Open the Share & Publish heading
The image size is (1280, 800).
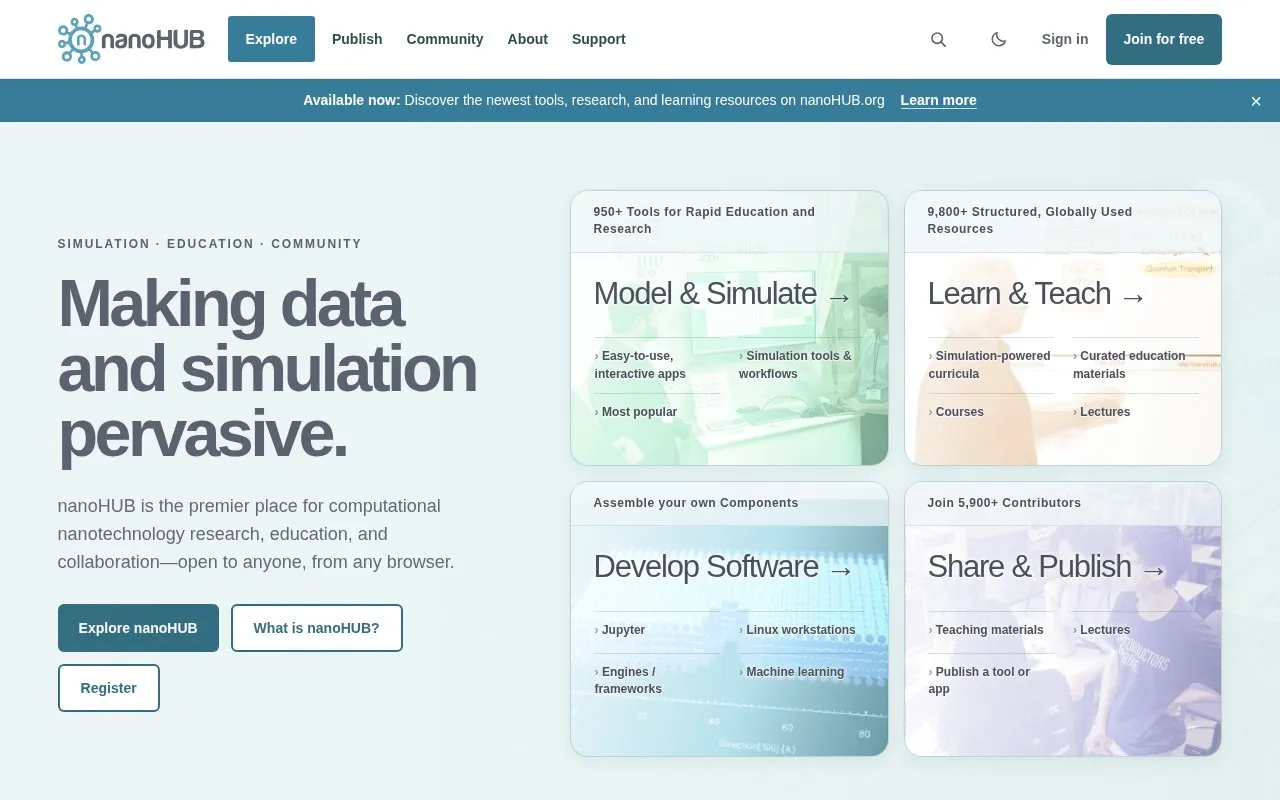point(1048,567)
